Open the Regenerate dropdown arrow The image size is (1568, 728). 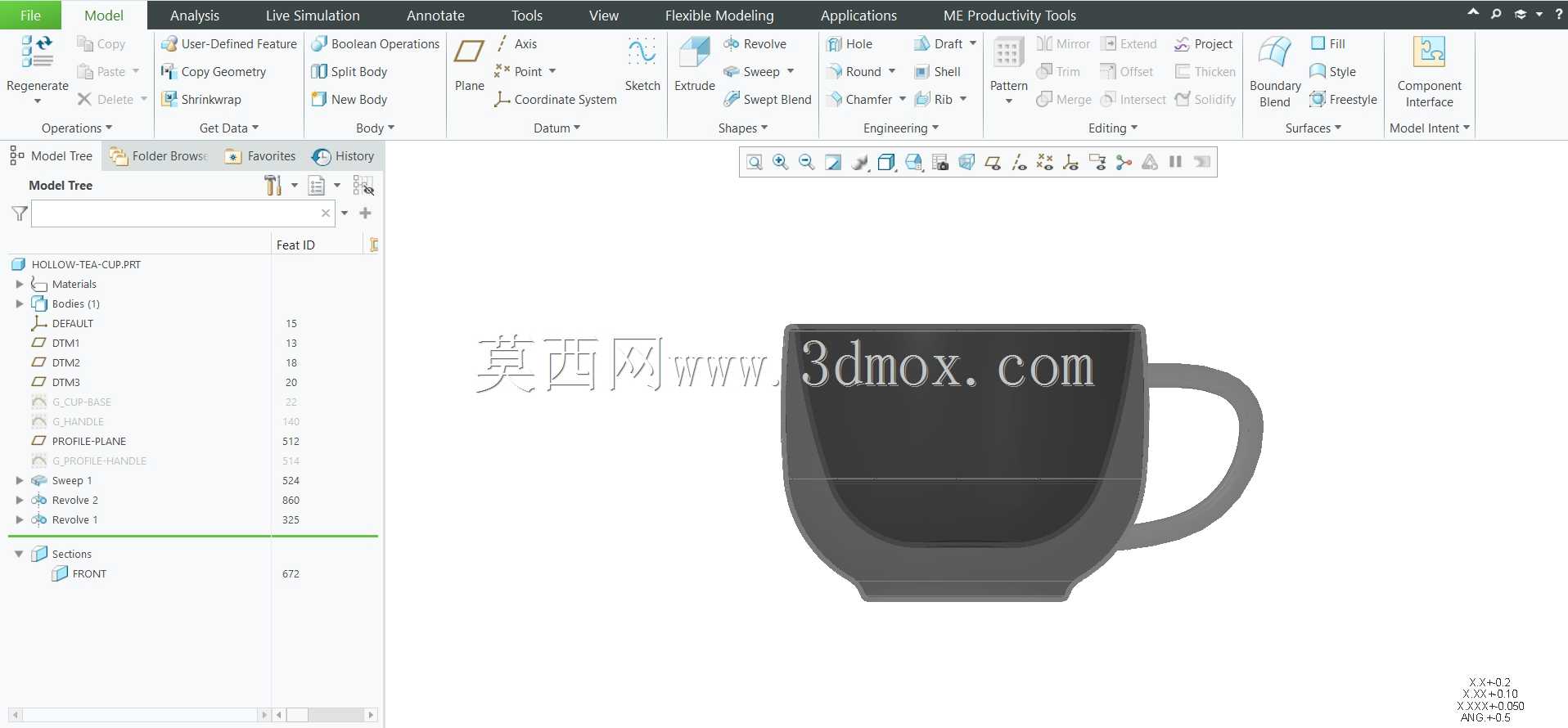tap(38, 101)
